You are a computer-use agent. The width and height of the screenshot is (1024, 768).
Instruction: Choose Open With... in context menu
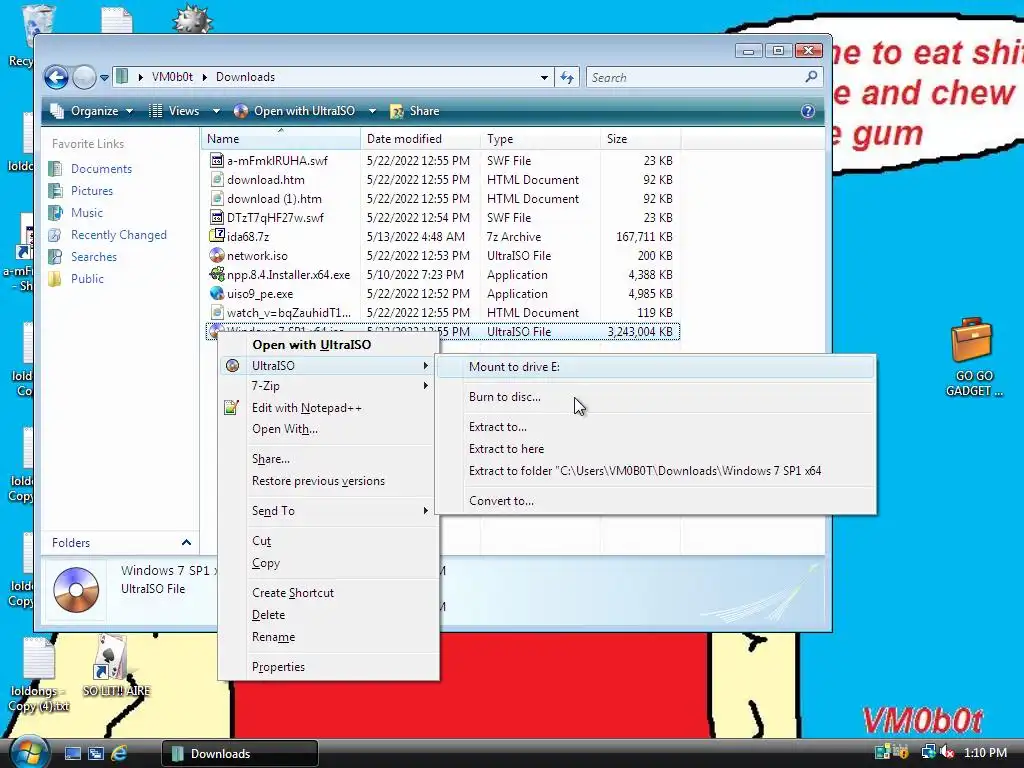329,429
